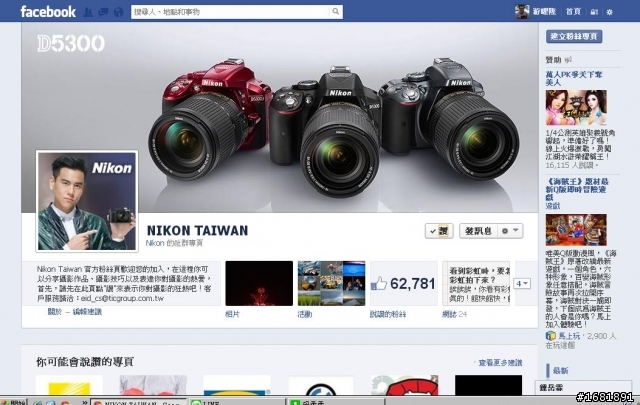
Task: Open the 活動 tab label
Action: [305, 314]
